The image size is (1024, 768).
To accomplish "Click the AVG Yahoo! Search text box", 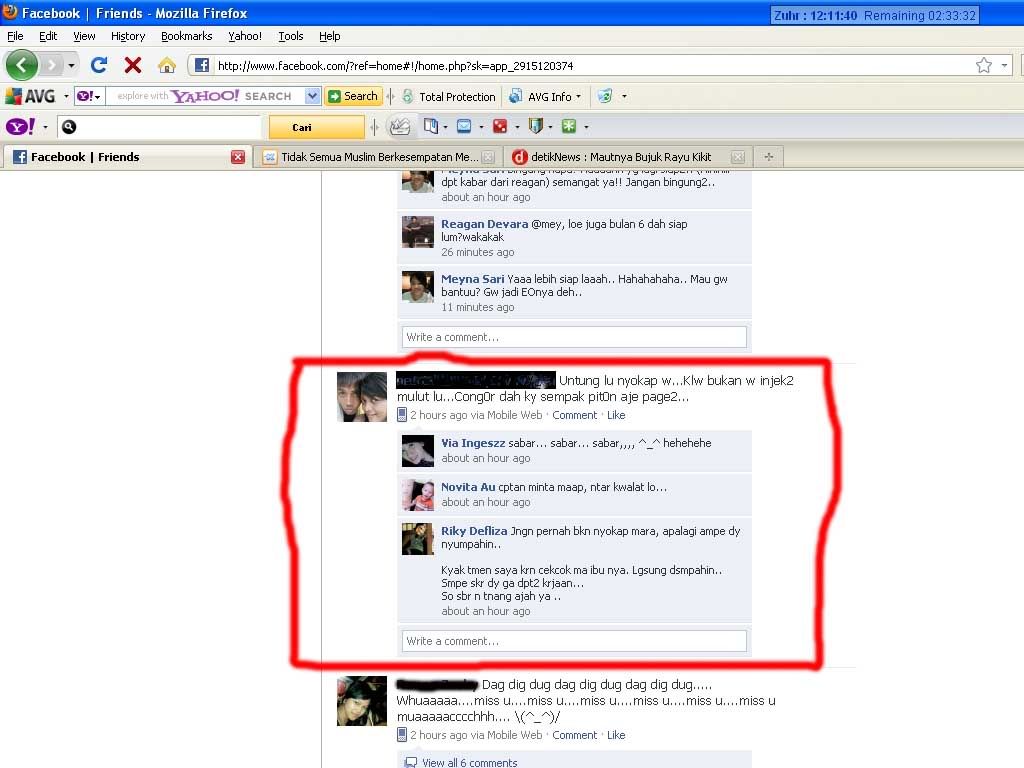I will point(205,96).
